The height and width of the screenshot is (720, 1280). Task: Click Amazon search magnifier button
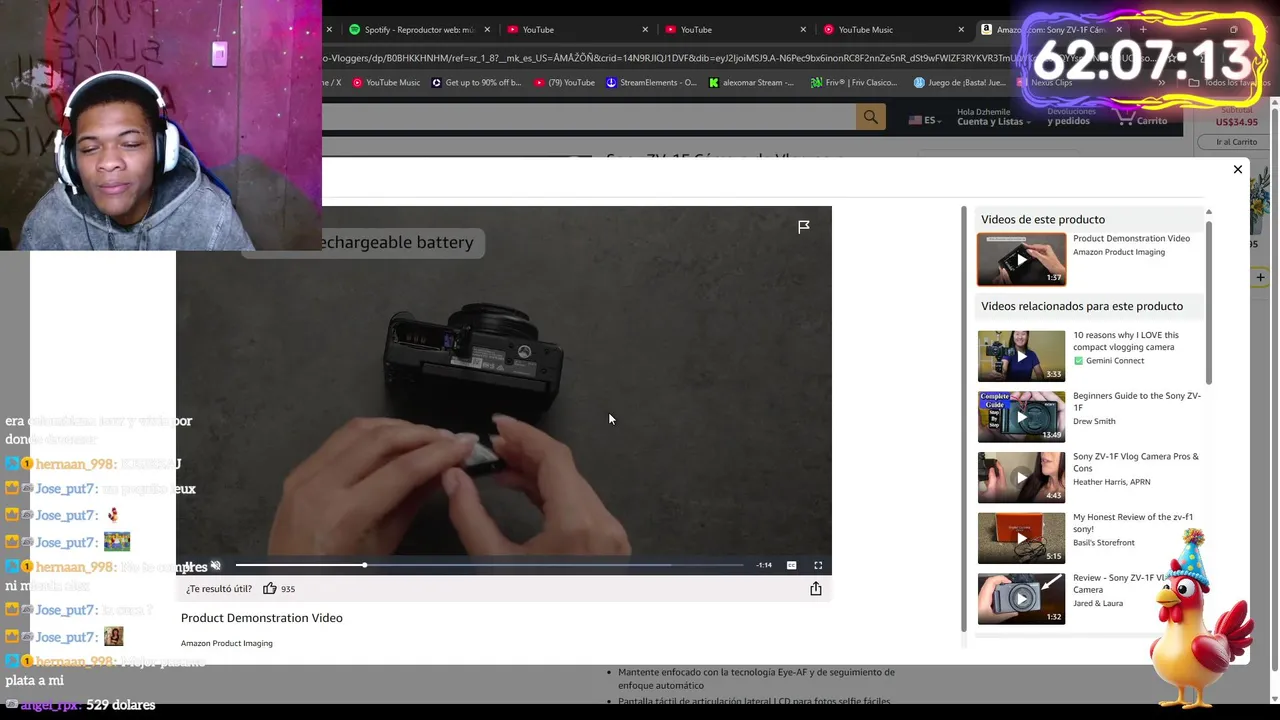(x=871, y=118)
